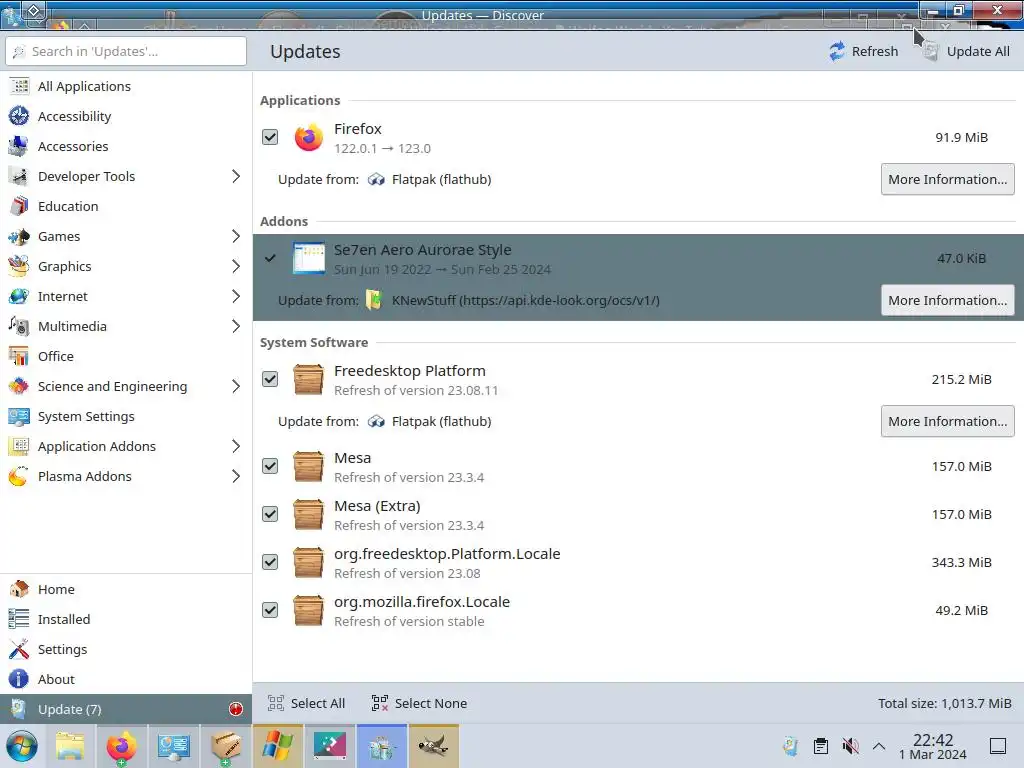
Task: Click the System Settings icon in sidebar
Action: (x=19, y=417)
